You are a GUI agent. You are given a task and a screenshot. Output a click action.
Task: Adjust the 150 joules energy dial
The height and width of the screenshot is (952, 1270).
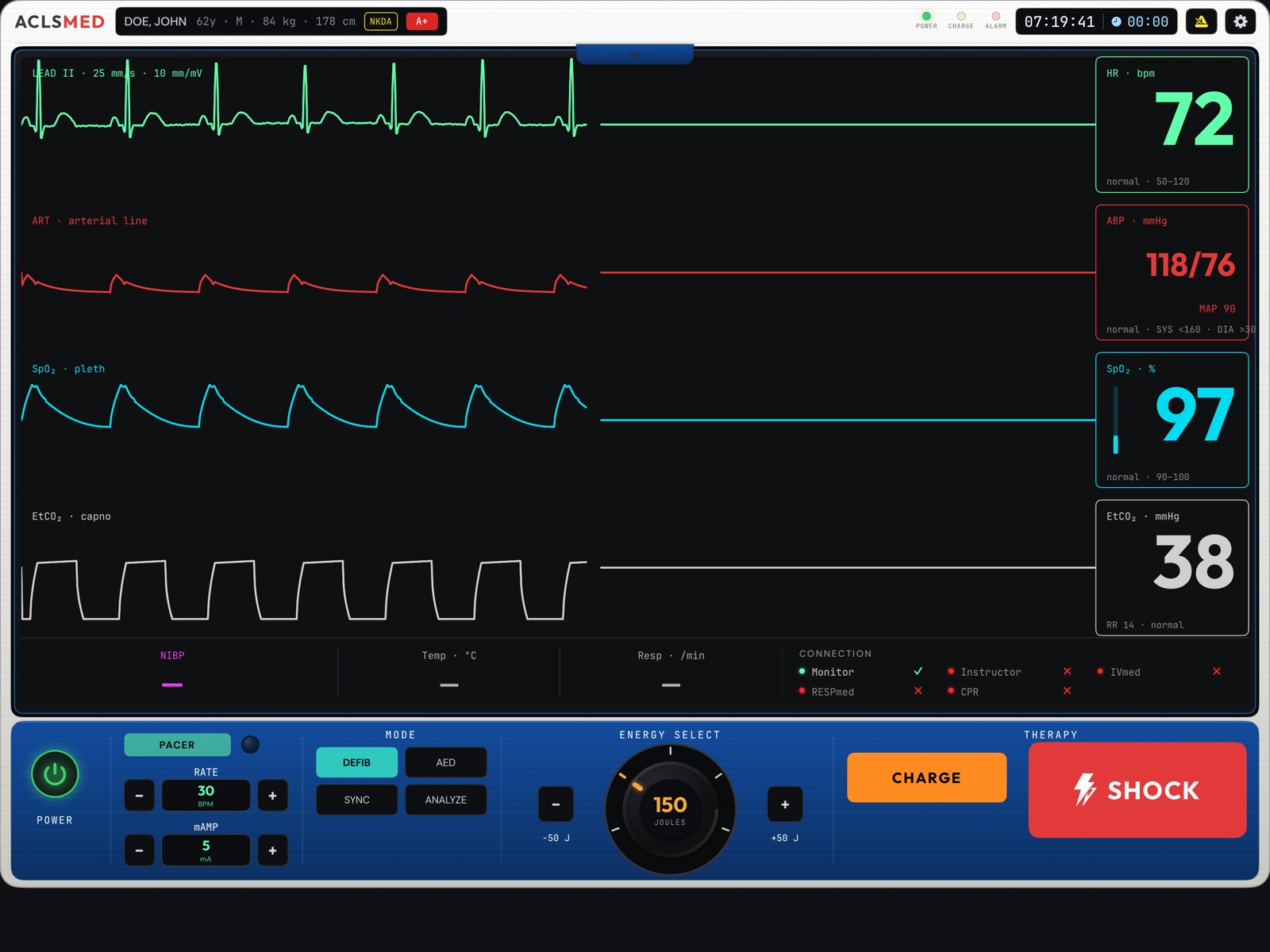click(x=670, y=809)
